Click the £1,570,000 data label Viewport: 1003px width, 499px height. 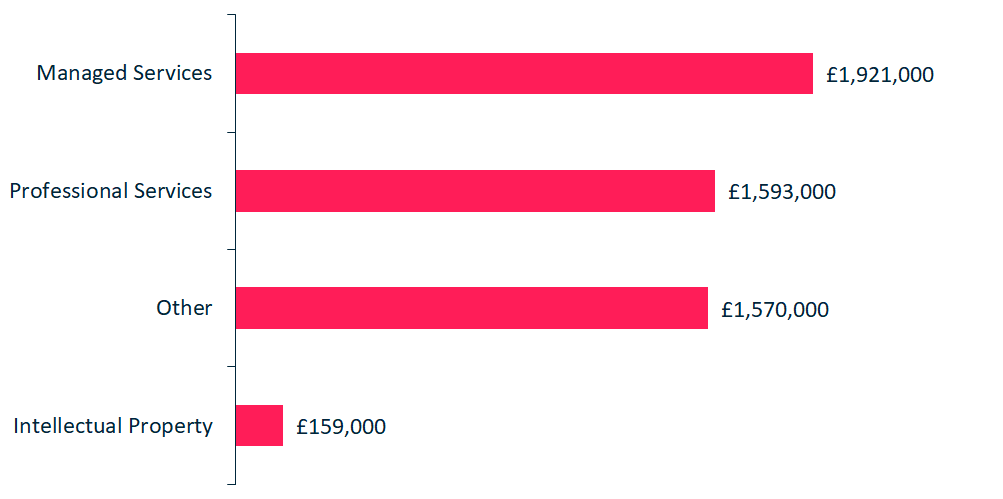(775, 310)
